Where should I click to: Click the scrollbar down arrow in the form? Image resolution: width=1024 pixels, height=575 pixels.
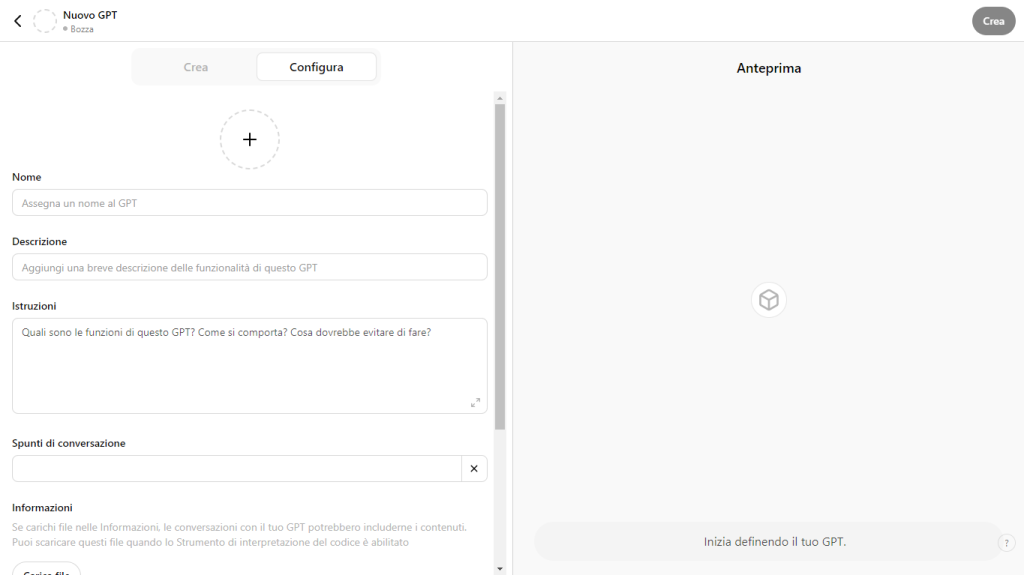tap(500, 568)
